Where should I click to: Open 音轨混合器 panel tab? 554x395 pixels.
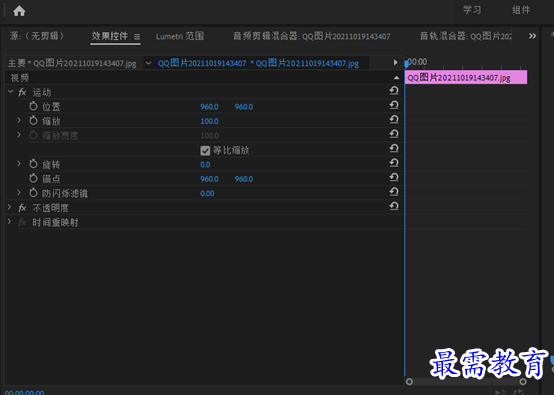point(466,36)
